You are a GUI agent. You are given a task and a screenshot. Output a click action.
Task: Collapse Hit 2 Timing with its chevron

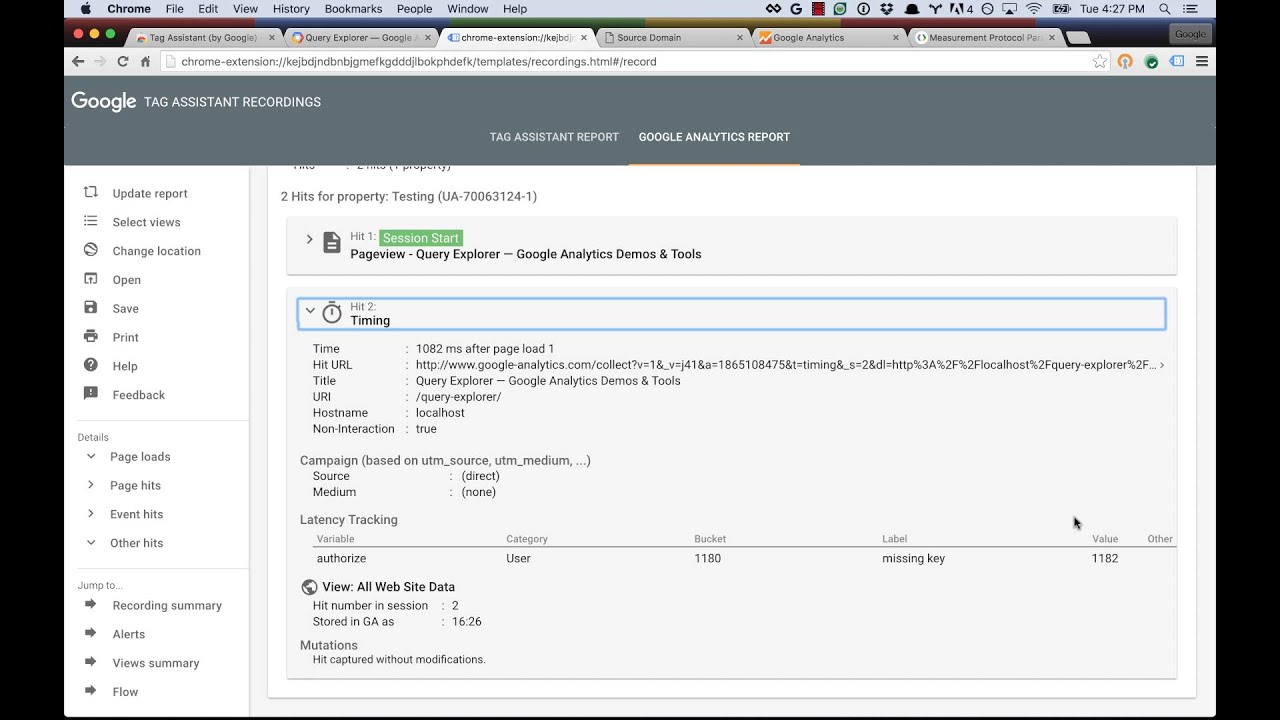pyautogui.click(x=310, y=310)
